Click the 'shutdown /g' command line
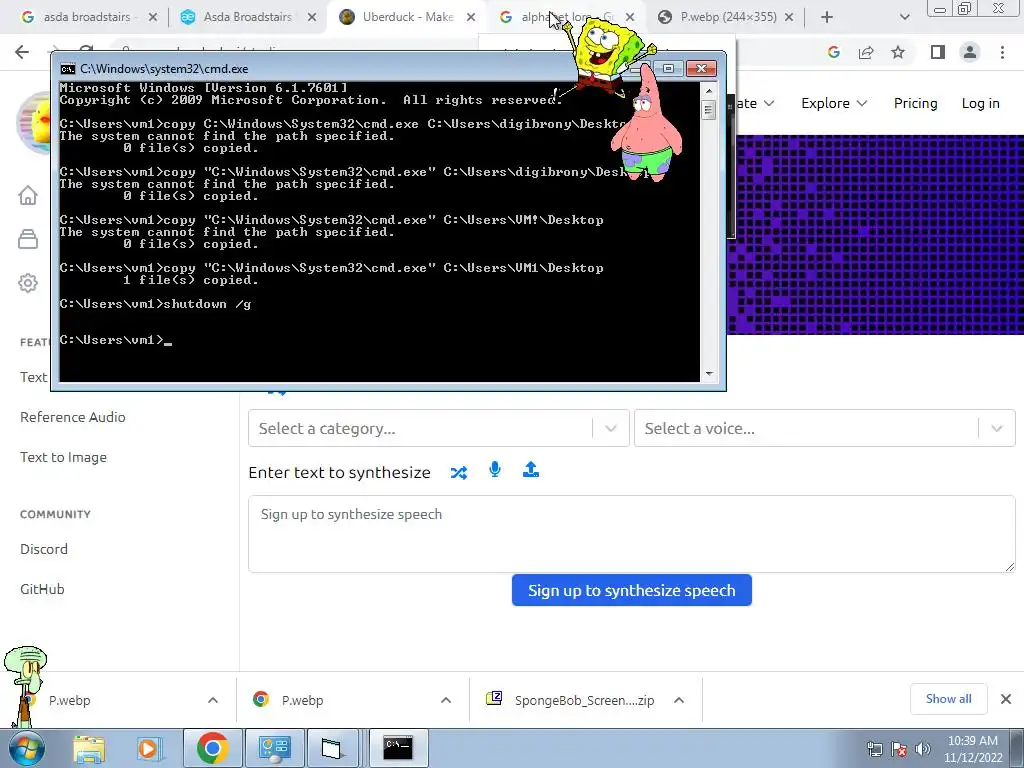Screen dimensions: 1024x768 155,304
